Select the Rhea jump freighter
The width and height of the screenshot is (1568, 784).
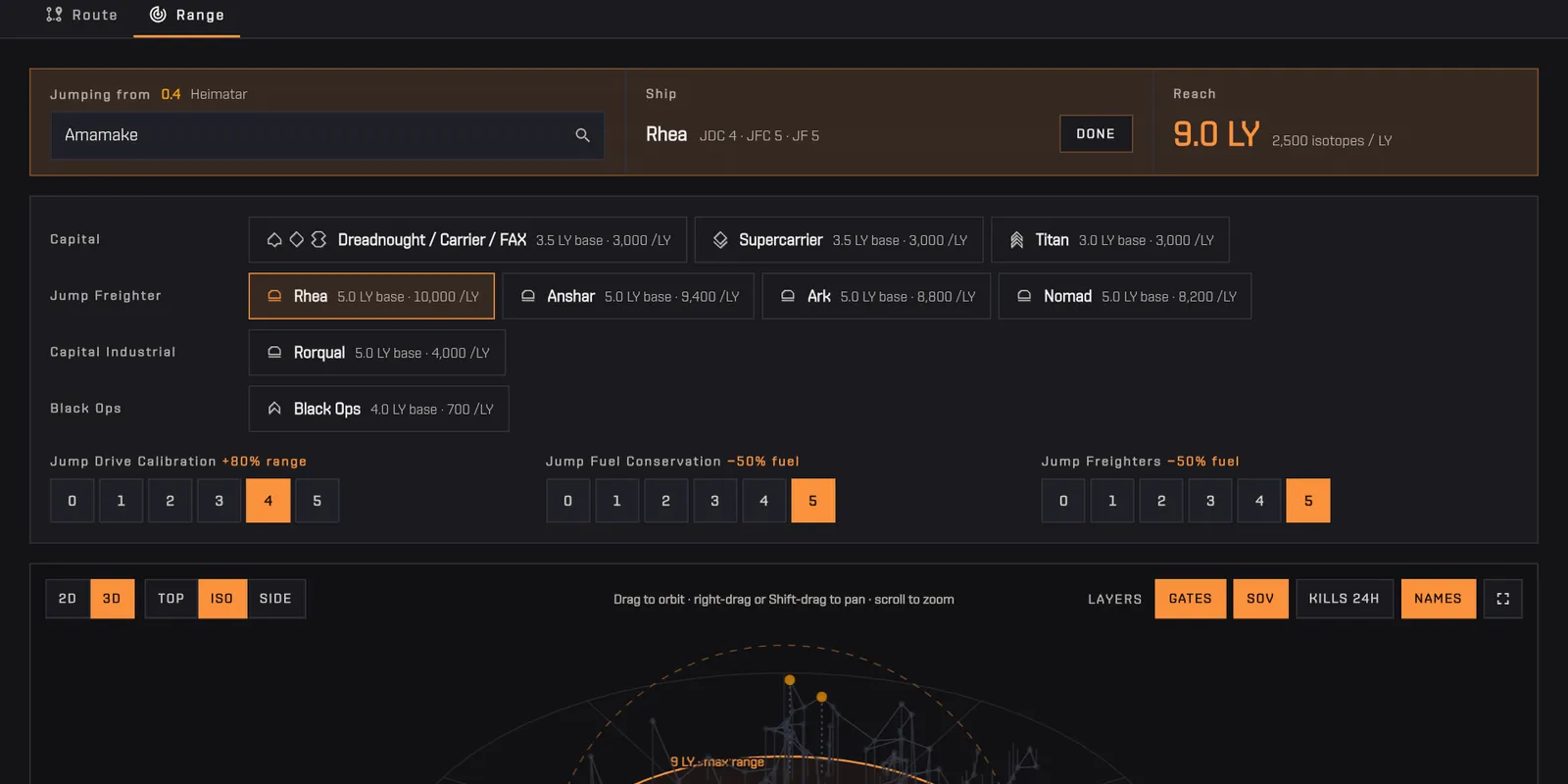[371, 296]
